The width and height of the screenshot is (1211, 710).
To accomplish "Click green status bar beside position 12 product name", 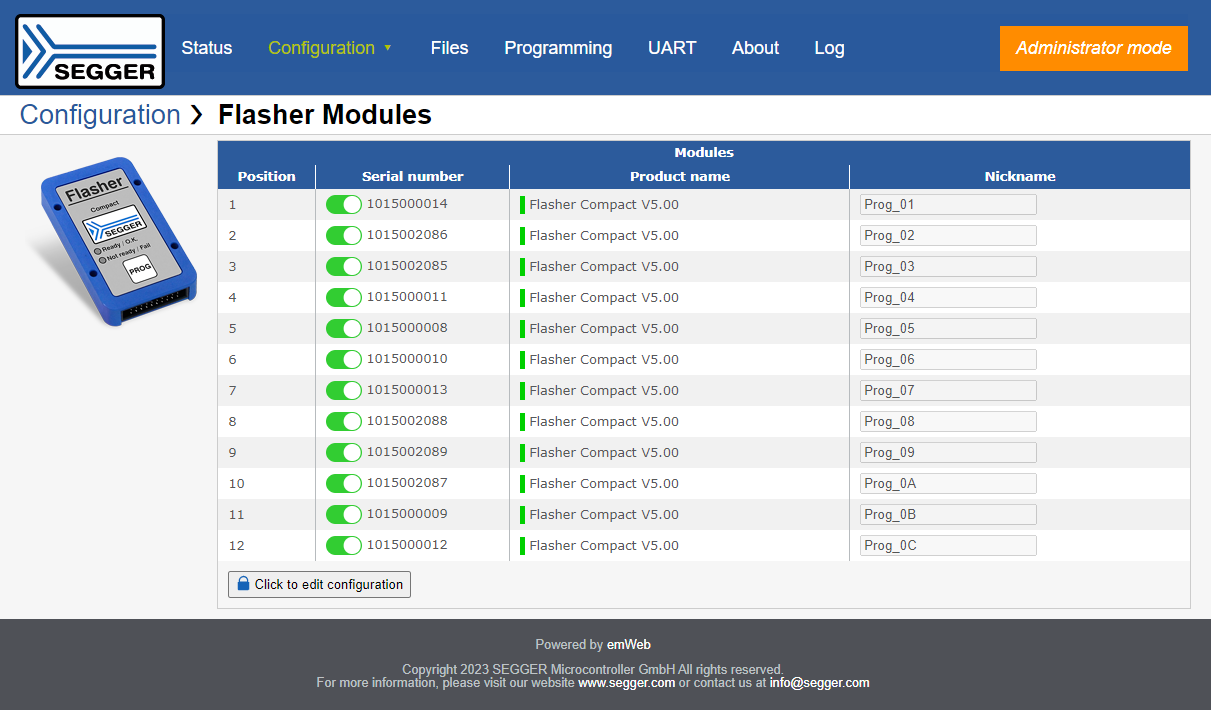I will pyautogui.click(x=522, y=546).
